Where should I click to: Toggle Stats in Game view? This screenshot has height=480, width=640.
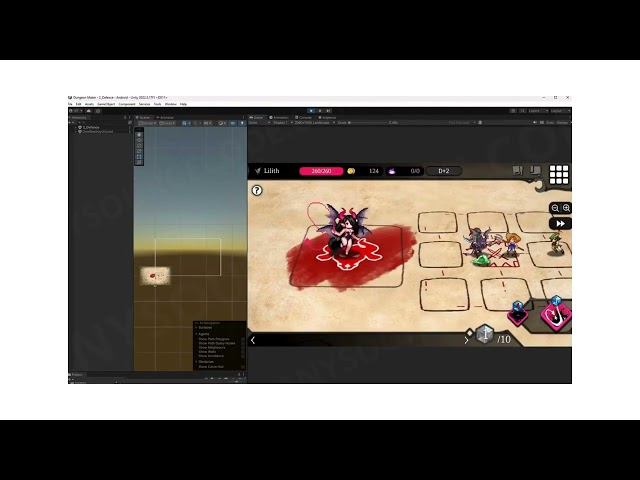(x=550, y=122)
